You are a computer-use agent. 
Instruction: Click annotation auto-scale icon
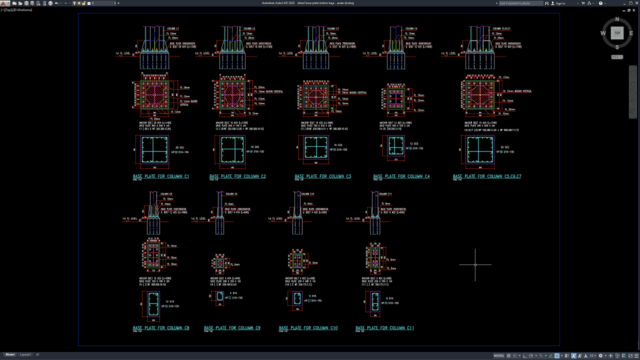click(580, 356)
